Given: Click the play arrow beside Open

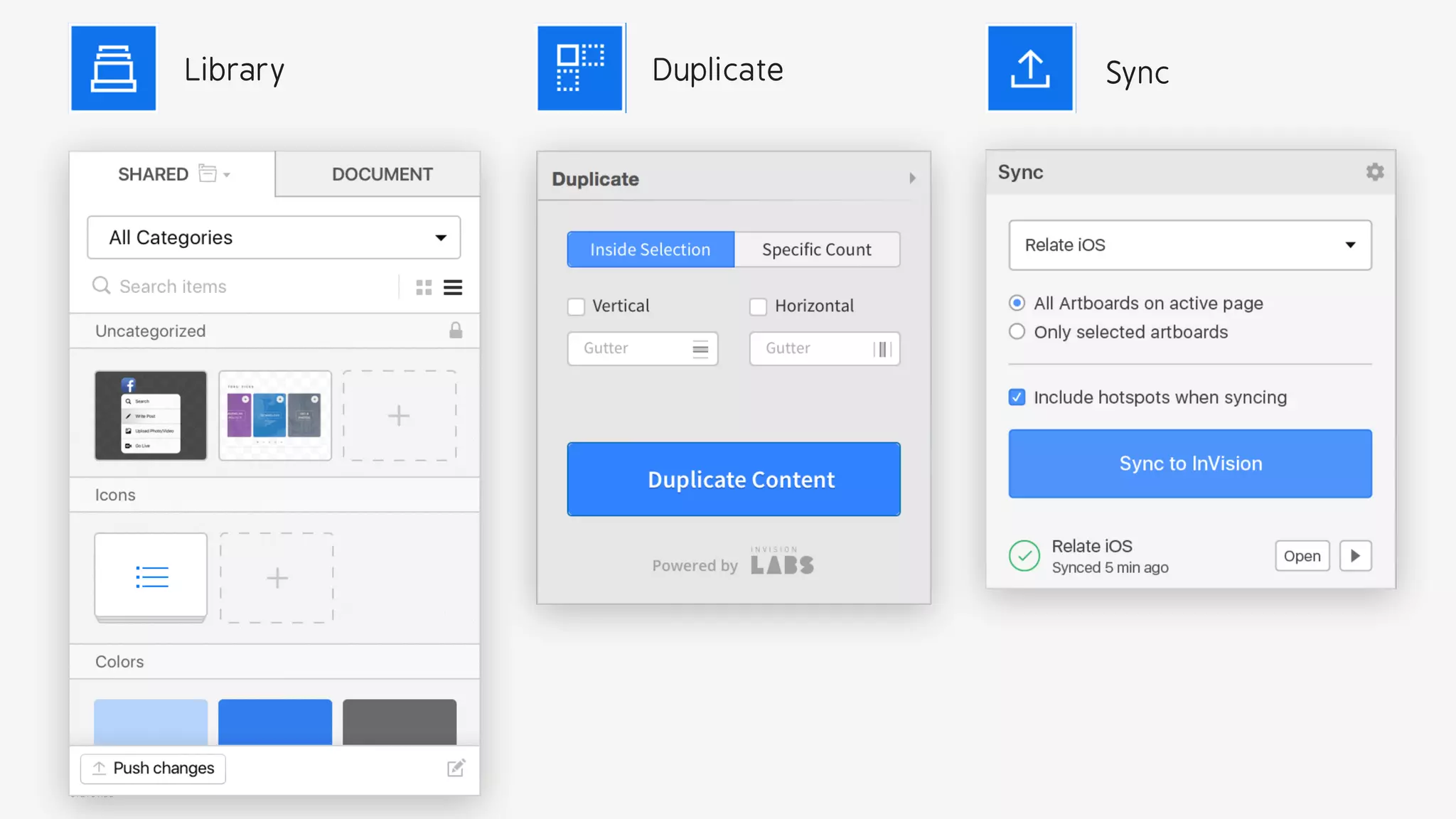Looking at the screenshot, I should tap(1356, 556).
